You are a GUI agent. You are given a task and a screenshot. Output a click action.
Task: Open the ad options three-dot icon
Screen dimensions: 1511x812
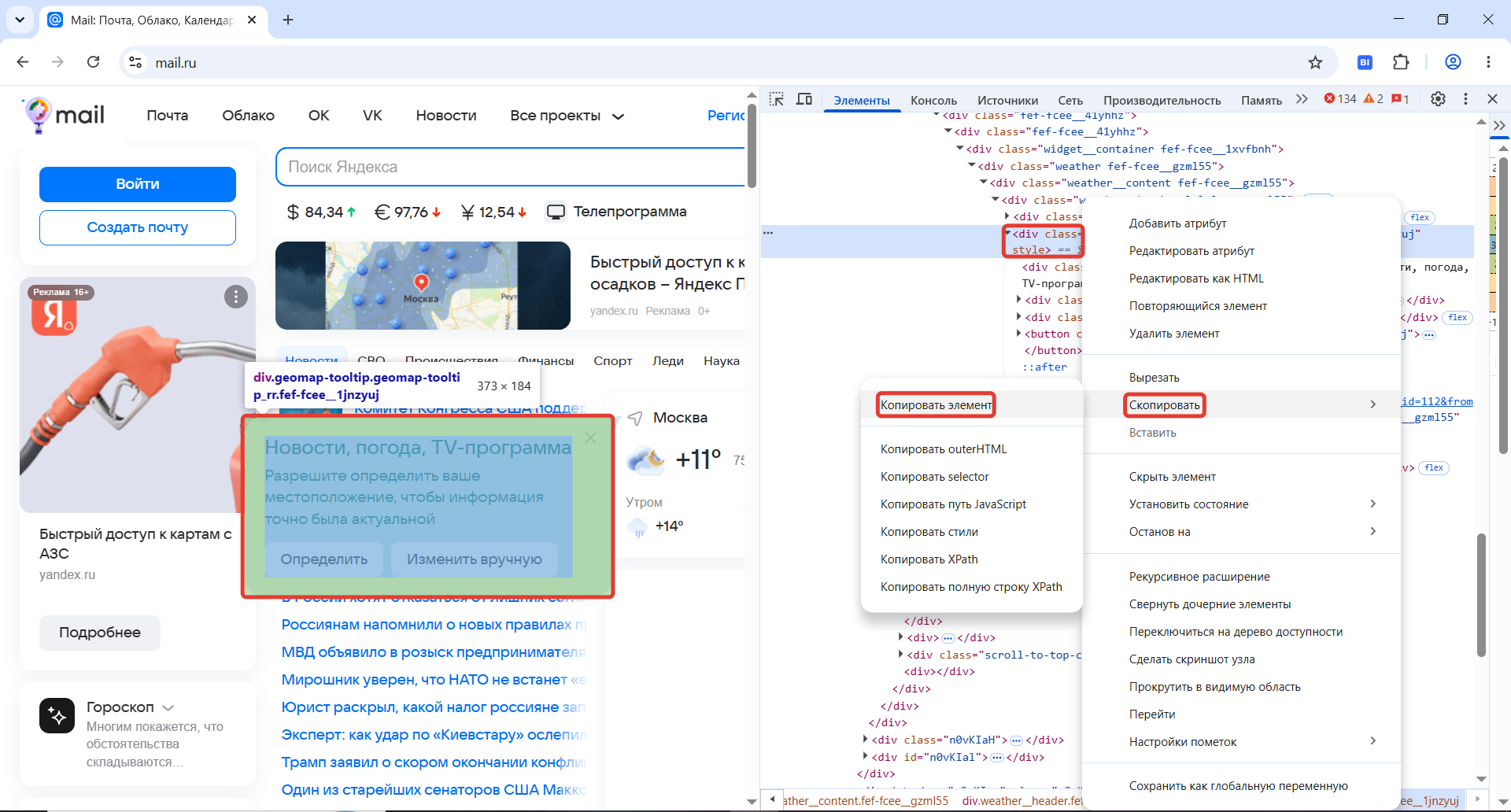236,297
